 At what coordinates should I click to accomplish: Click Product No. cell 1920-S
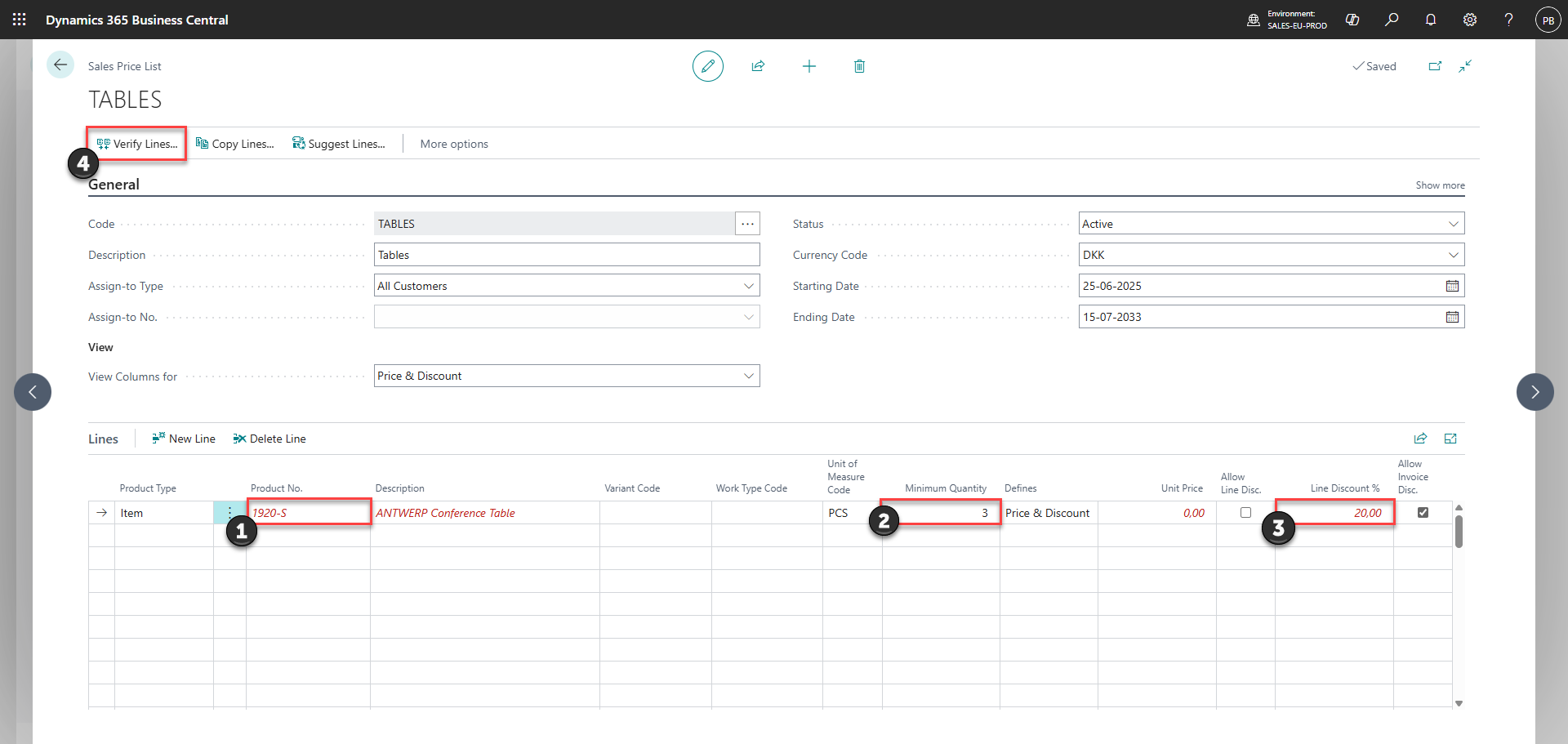click(x=309, y=513)
